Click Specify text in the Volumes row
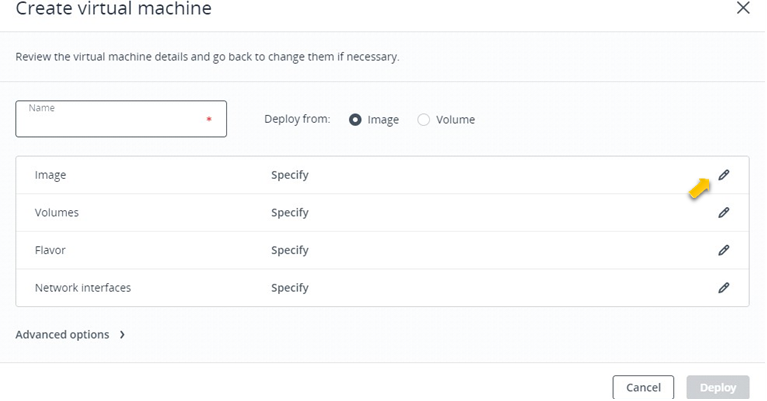Viewport: 767px width, 401px height. point(290,213)
